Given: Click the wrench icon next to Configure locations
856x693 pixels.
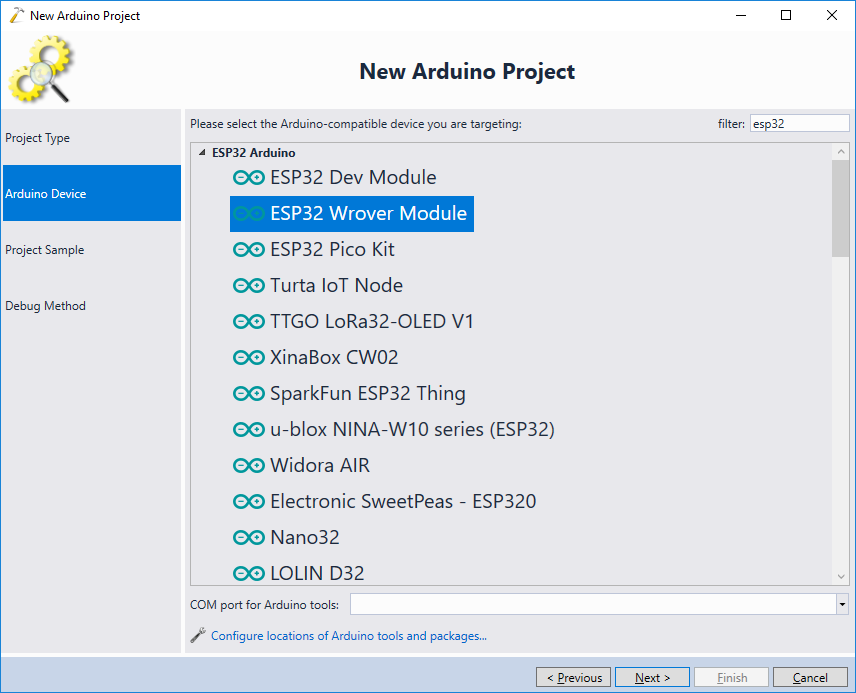Looking at the screenshot, I should (198, 635).
